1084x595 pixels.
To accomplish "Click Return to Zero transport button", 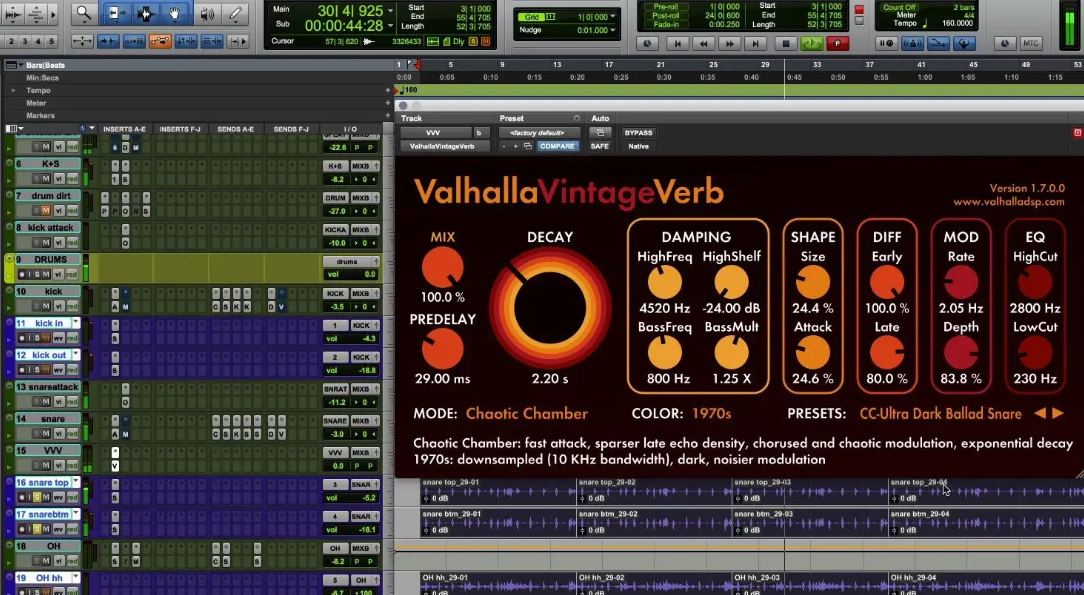I will coord(678,44).
